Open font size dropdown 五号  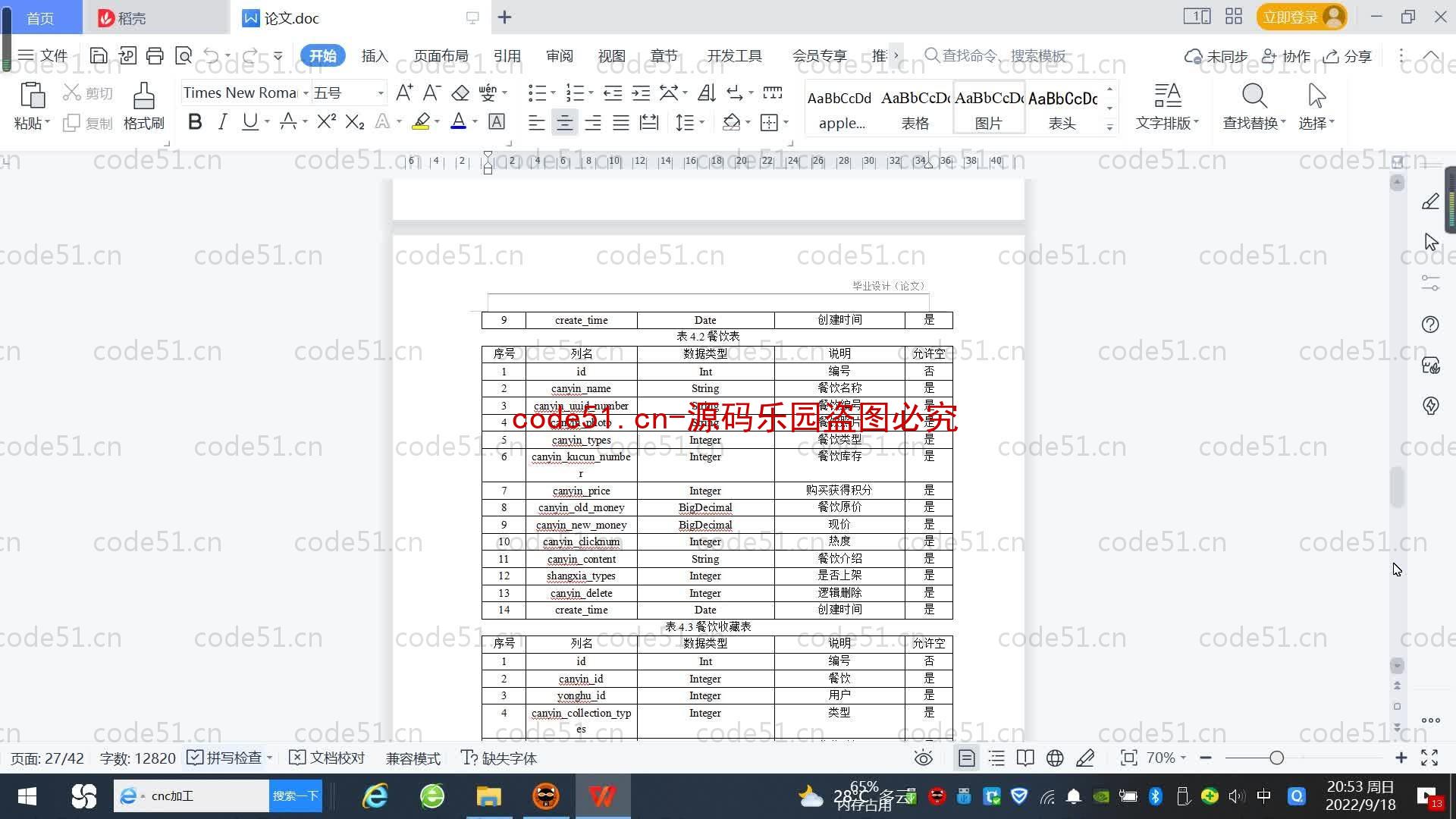coord(381,93)
